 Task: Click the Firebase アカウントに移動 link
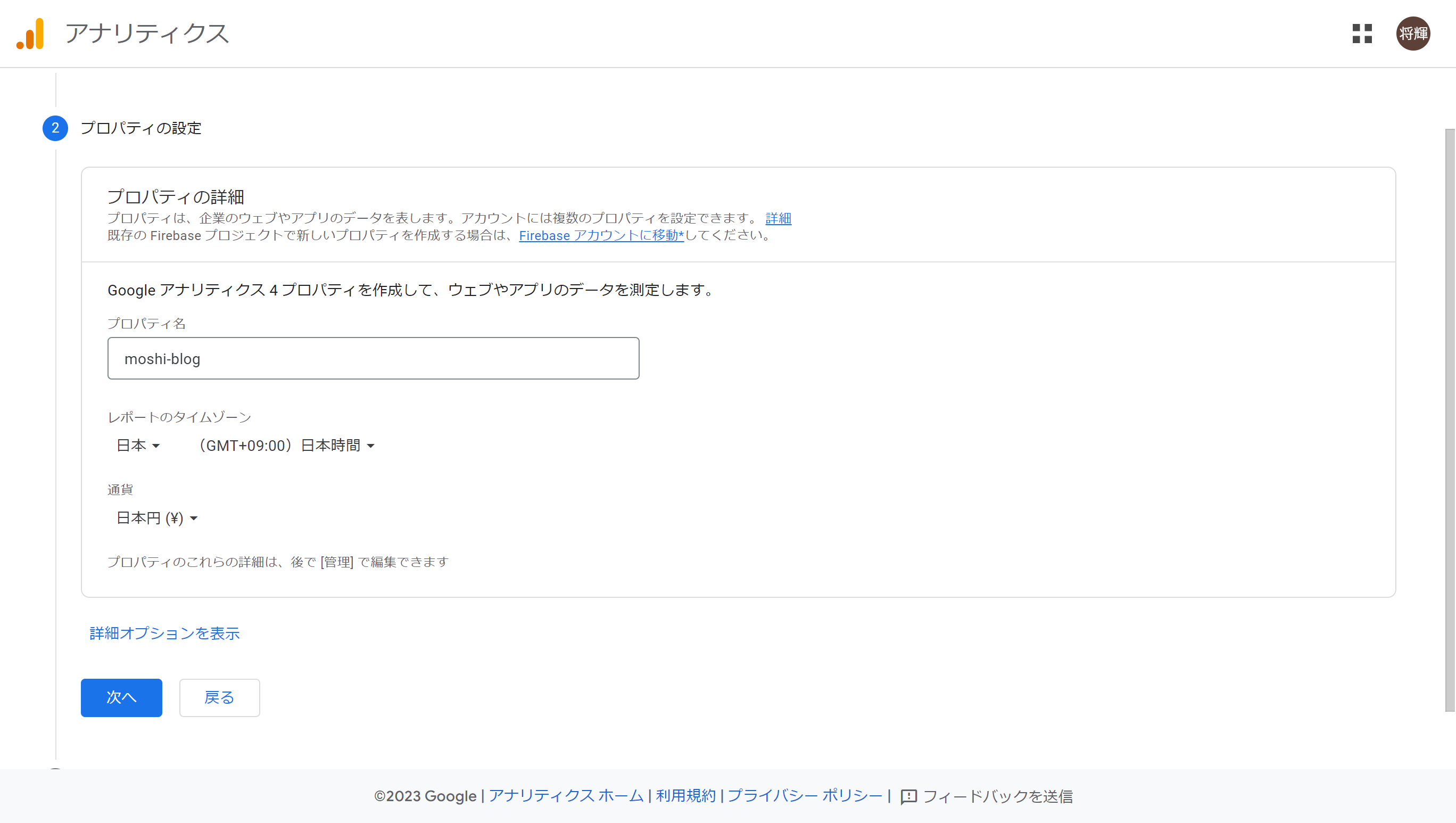601,236
